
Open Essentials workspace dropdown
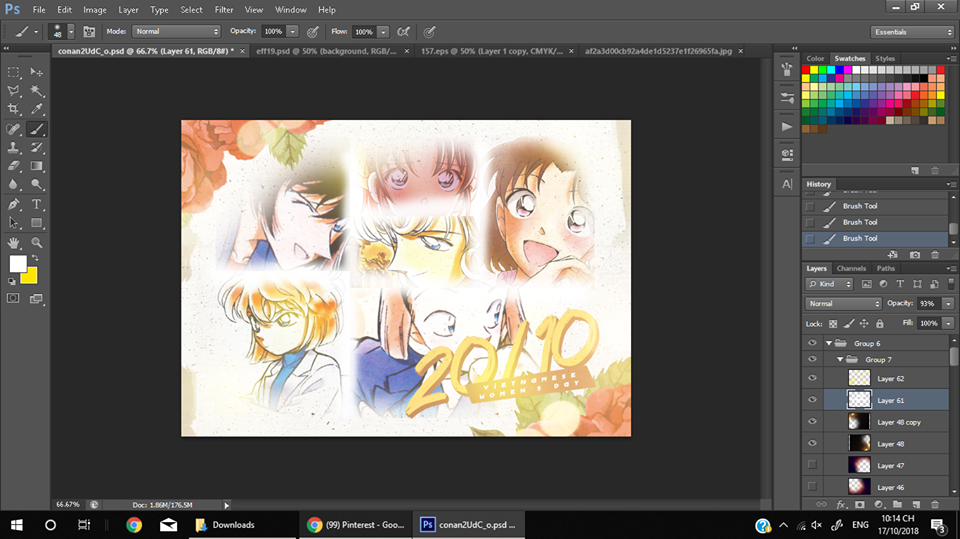point(912,32)
